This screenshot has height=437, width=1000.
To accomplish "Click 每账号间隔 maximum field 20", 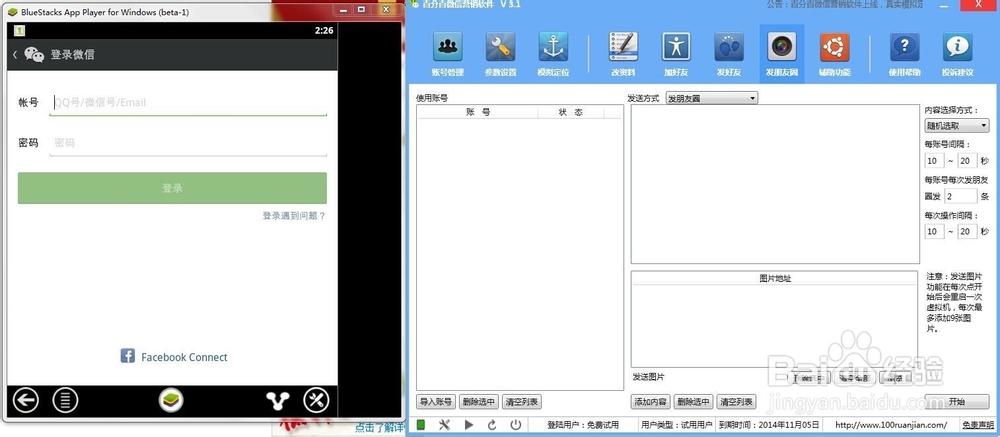I will point(967,161).
